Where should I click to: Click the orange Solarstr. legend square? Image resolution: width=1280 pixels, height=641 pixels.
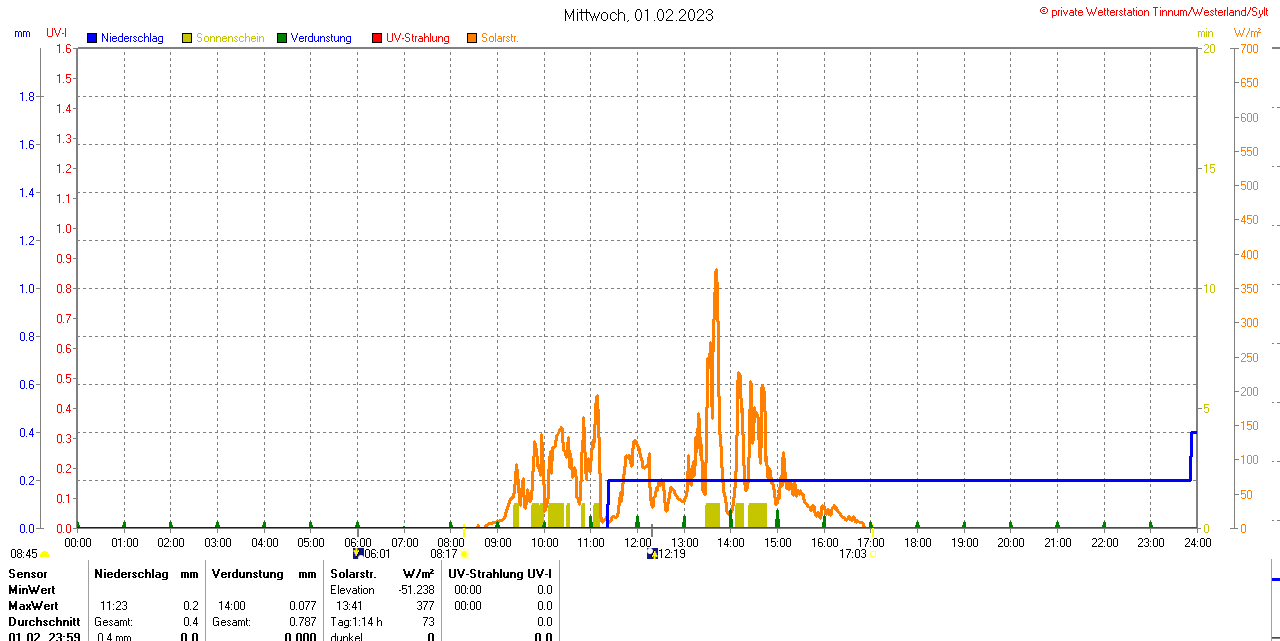click(472, 38)
